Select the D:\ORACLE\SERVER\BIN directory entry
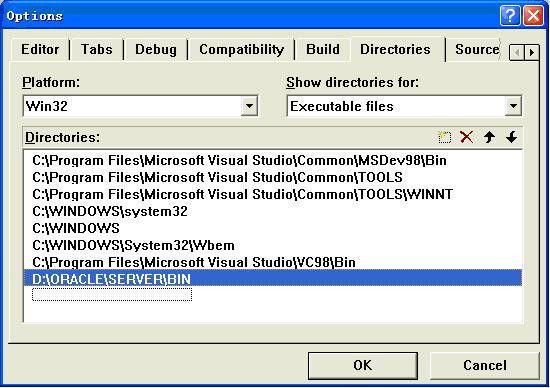Image resolution: width=550 pixels, height=388 pixels. [273, 279]
